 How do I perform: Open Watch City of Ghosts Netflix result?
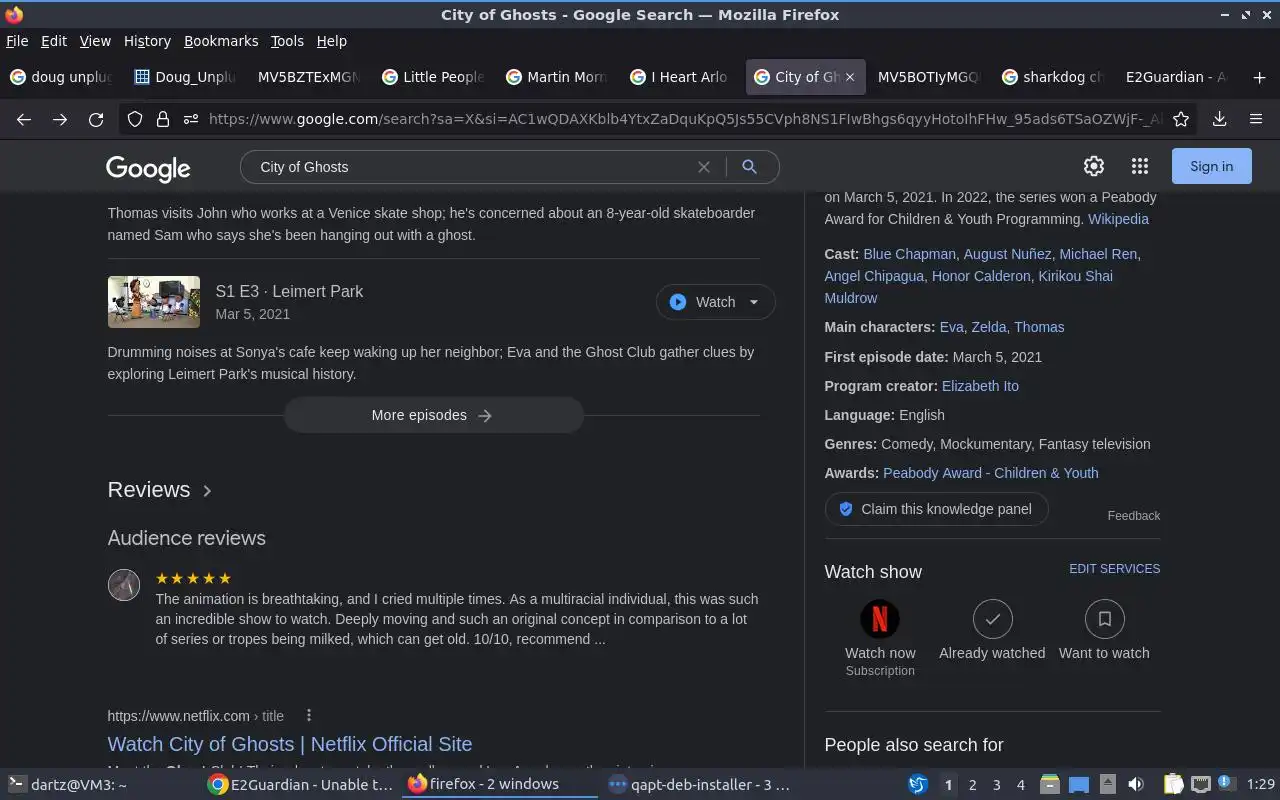pyautogui.click(x=290, y=744)
